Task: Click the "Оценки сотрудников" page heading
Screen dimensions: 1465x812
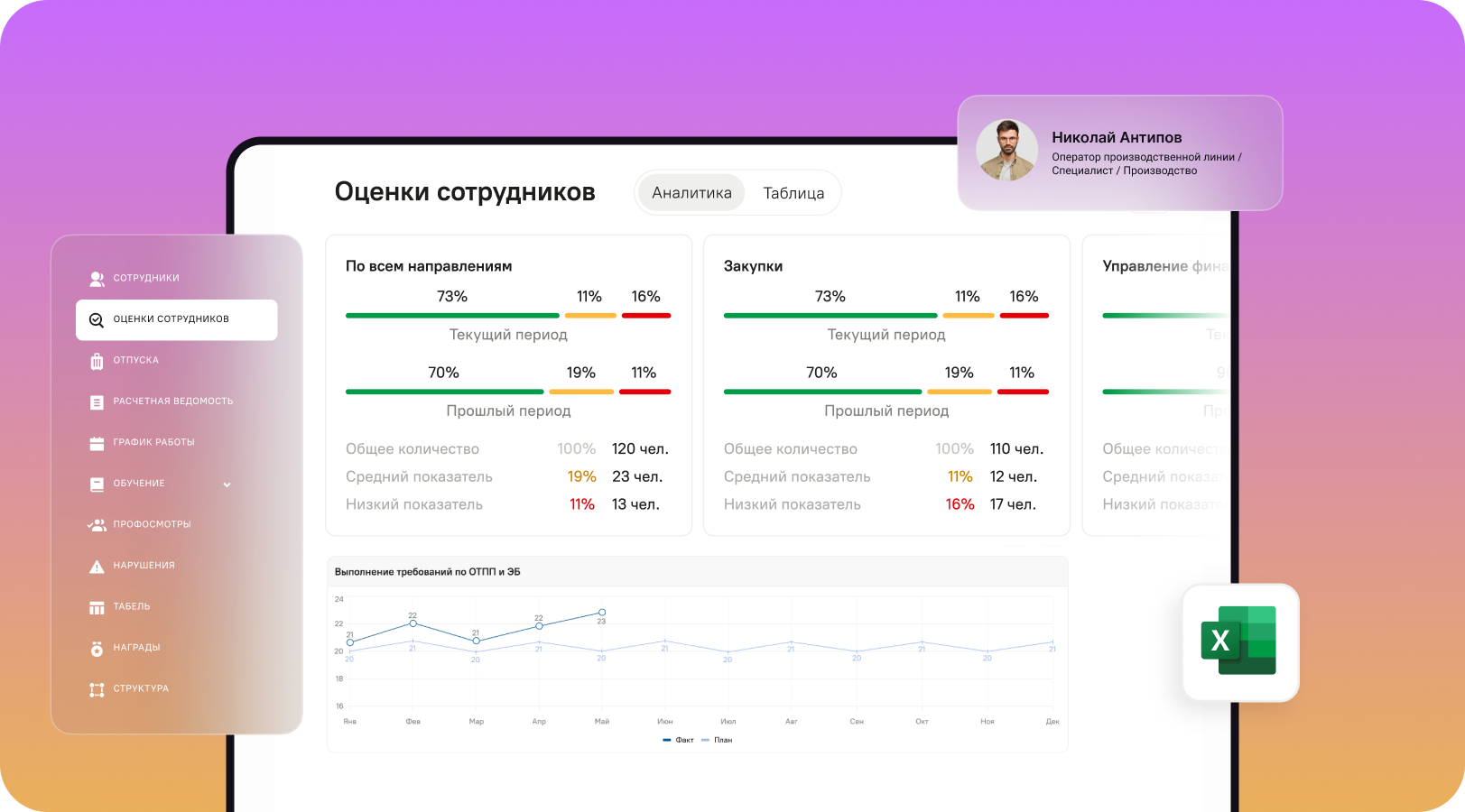Action: (x=465, y=192)
